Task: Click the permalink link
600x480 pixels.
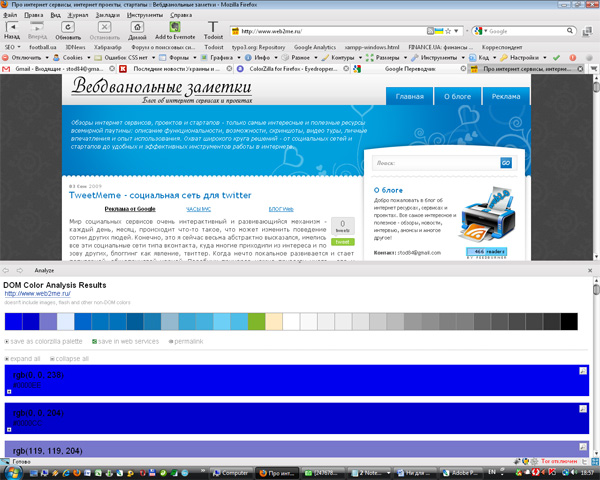Action: pos(186,341)
